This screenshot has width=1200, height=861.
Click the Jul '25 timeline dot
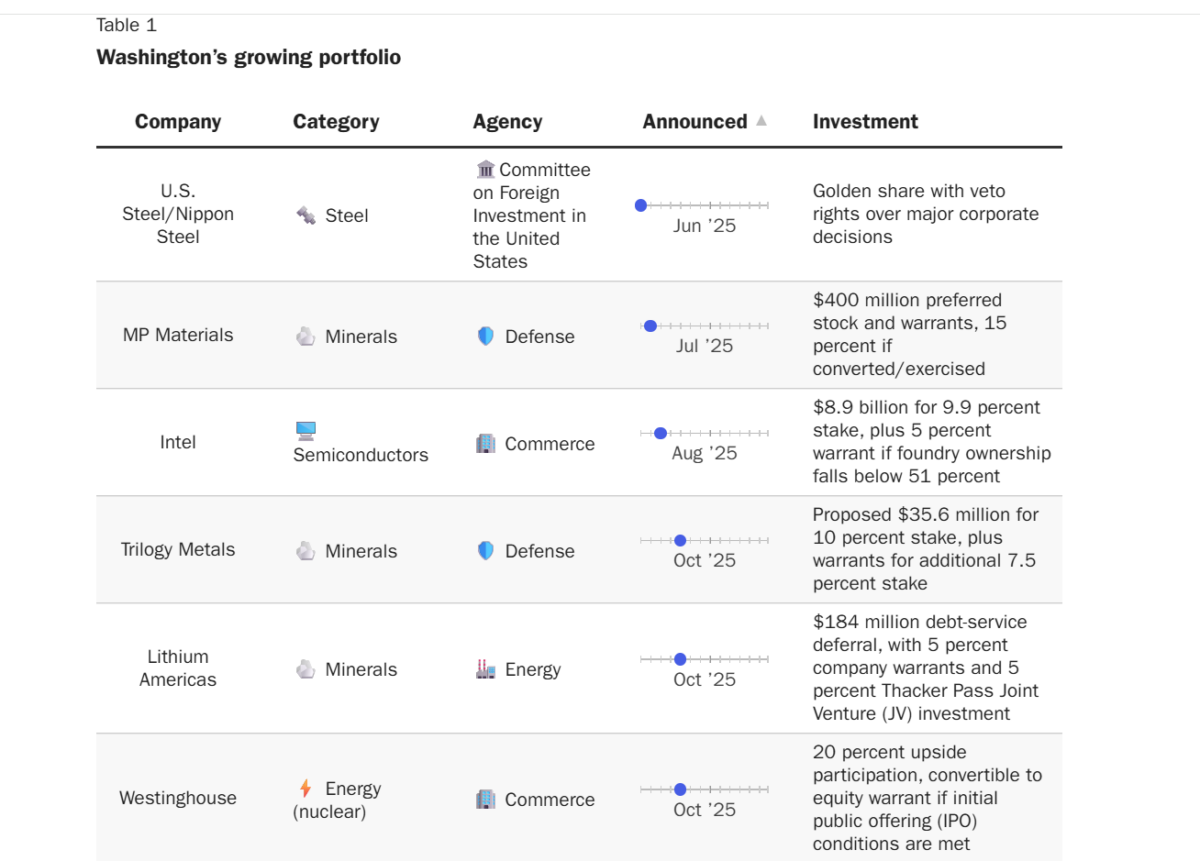(x=651, y=326)
